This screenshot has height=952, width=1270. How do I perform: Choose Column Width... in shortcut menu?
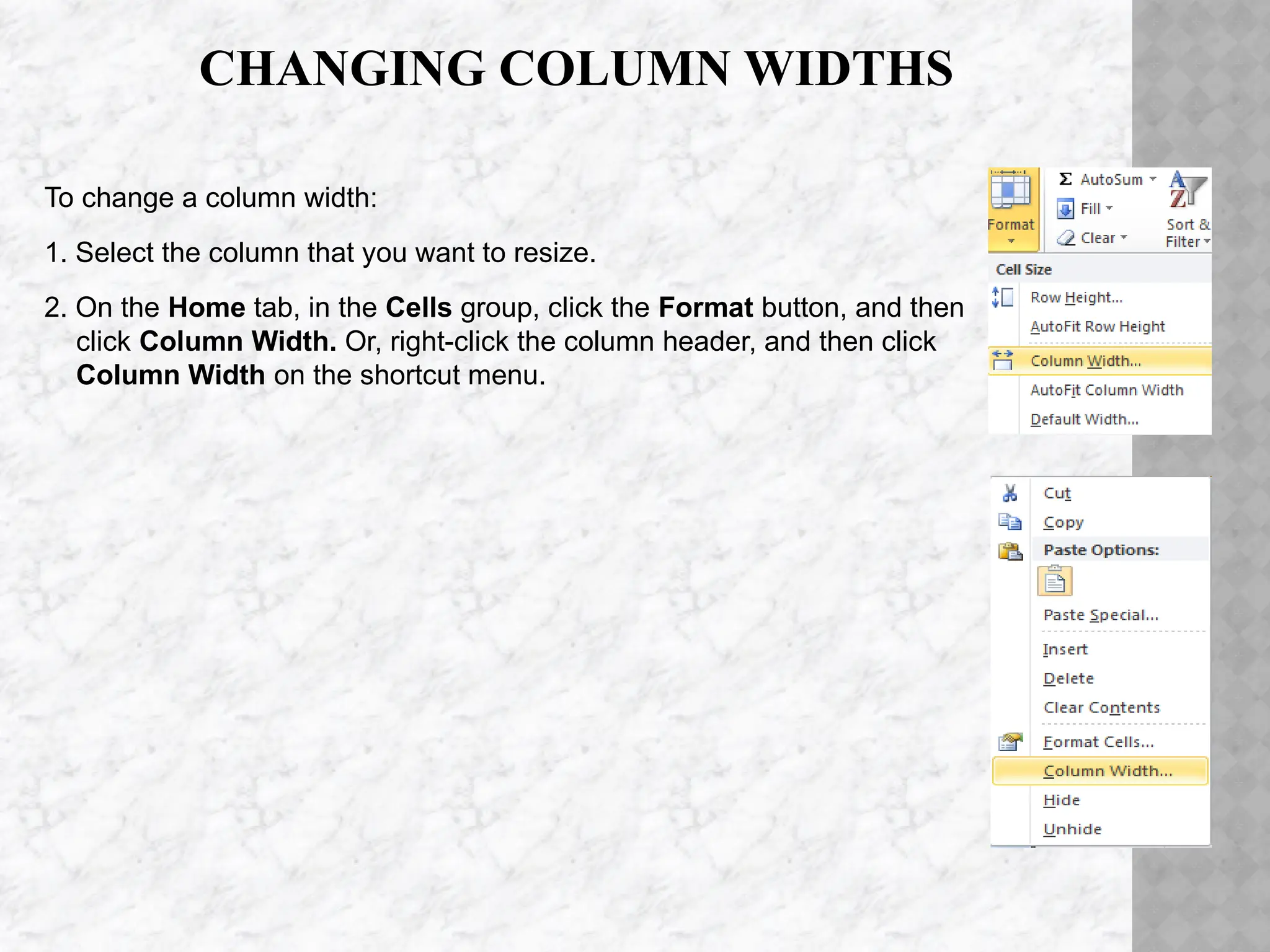point(1100,771)
